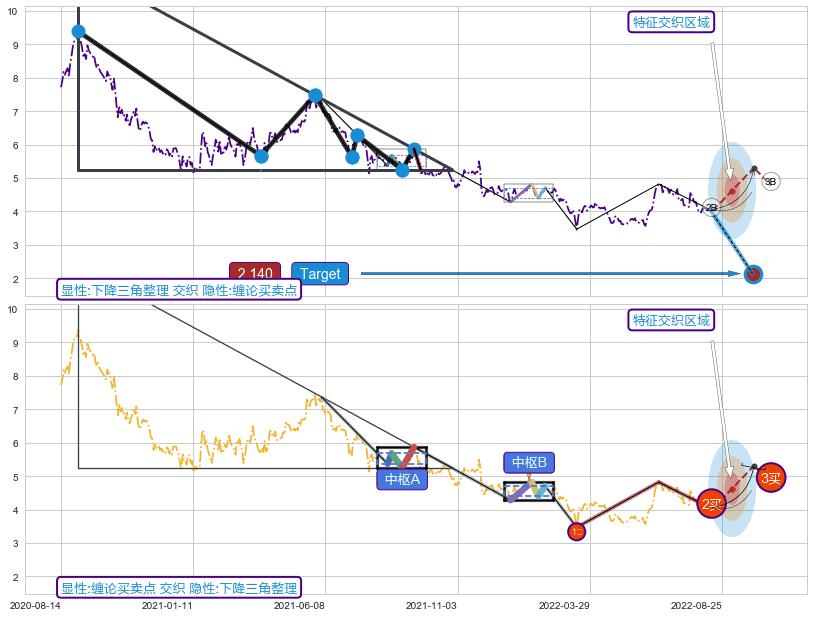Click the 显性:下降三角整理 caption in upper chart
The width and height of the screenshot is (813, 617).
179,290
